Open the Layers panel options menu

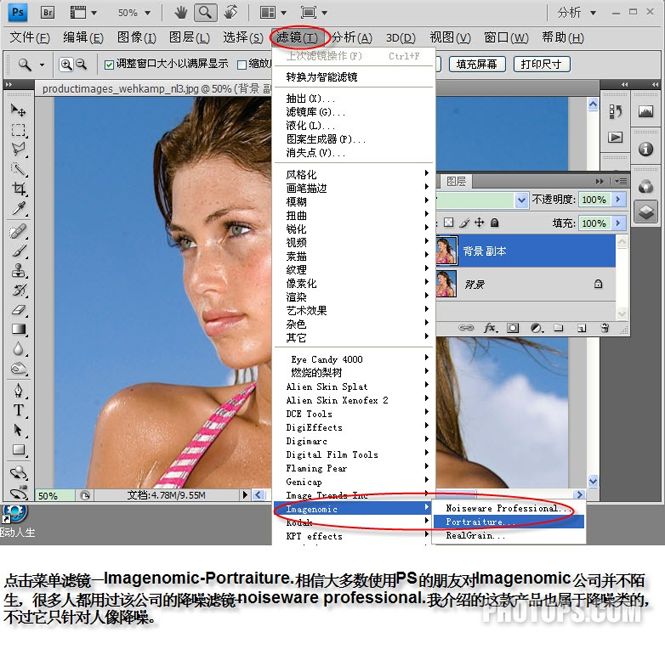tap(620, 181)
